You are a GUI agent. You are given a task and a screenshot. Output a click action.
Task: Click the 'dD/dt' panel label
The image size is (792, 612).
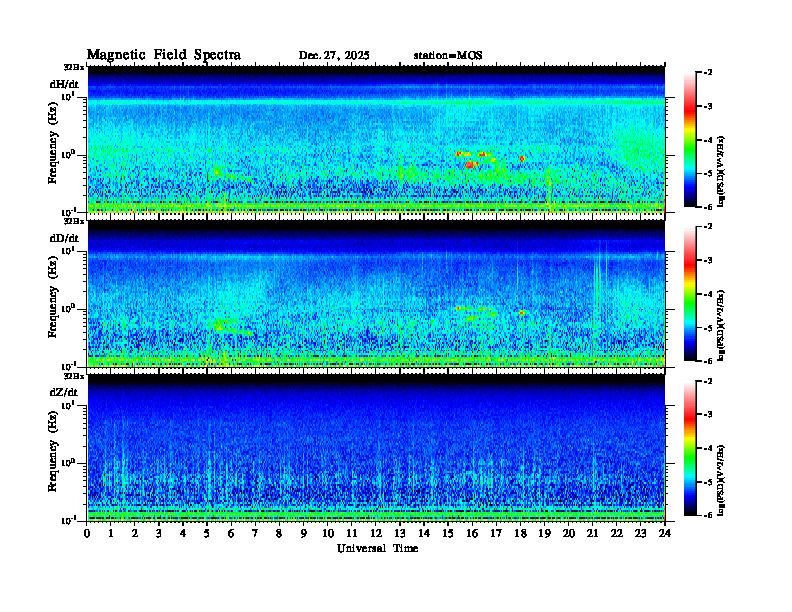click(64, 238)
